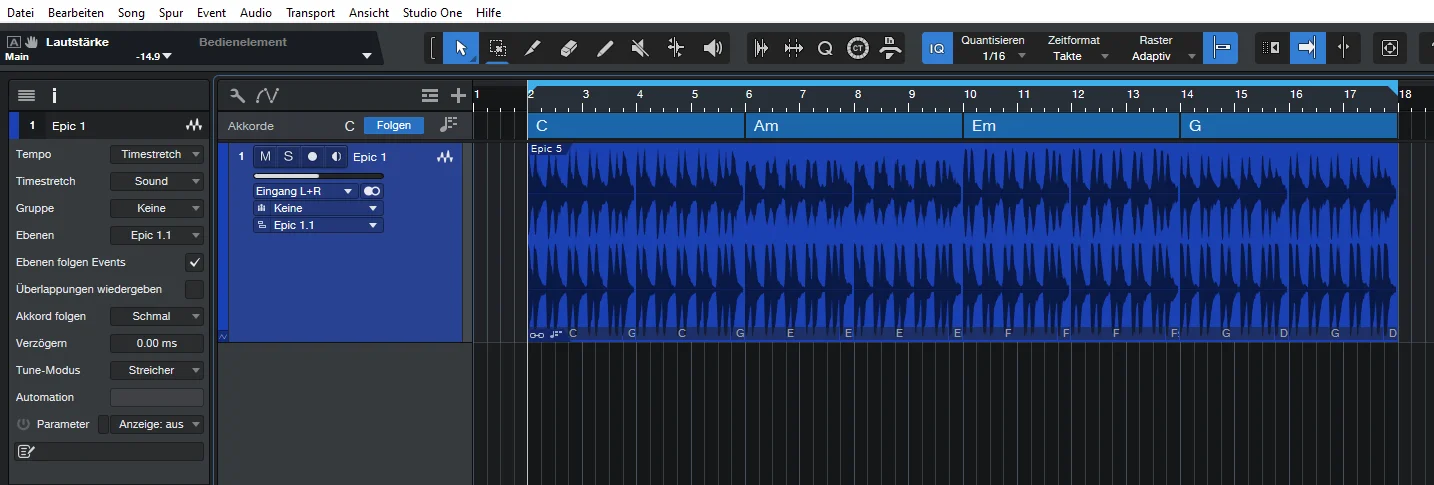Open the track list presets icon
Viewport: 1434px width, 485px height.
pyautogui.click(x=430, y=95)
